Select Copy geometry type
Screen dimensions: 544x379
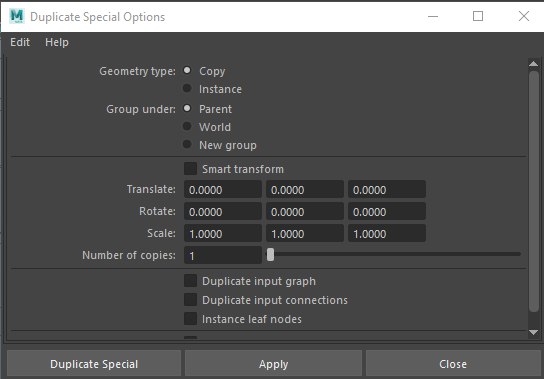point(187,70)
